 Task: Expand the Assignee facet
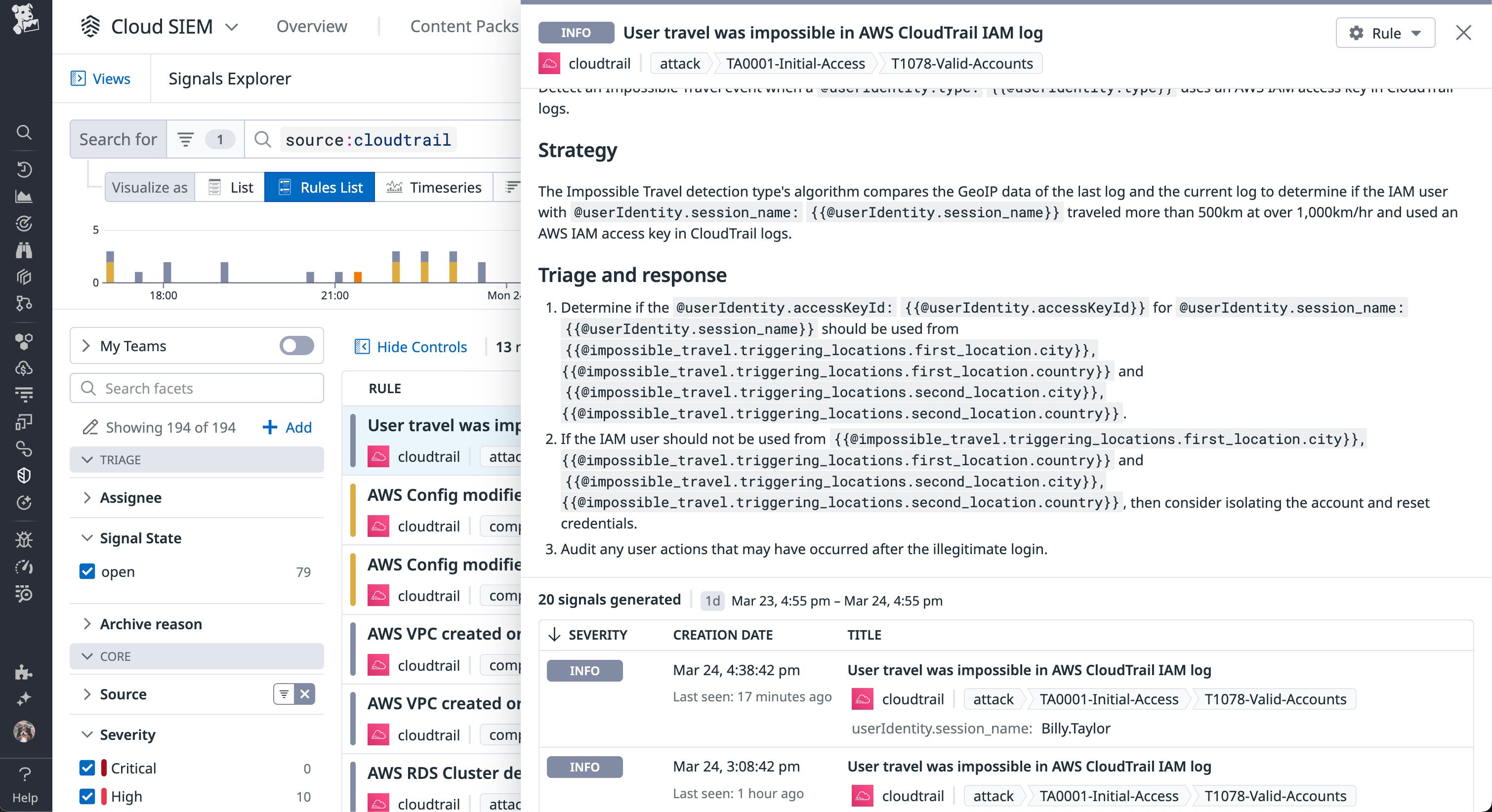coord(87,498)
